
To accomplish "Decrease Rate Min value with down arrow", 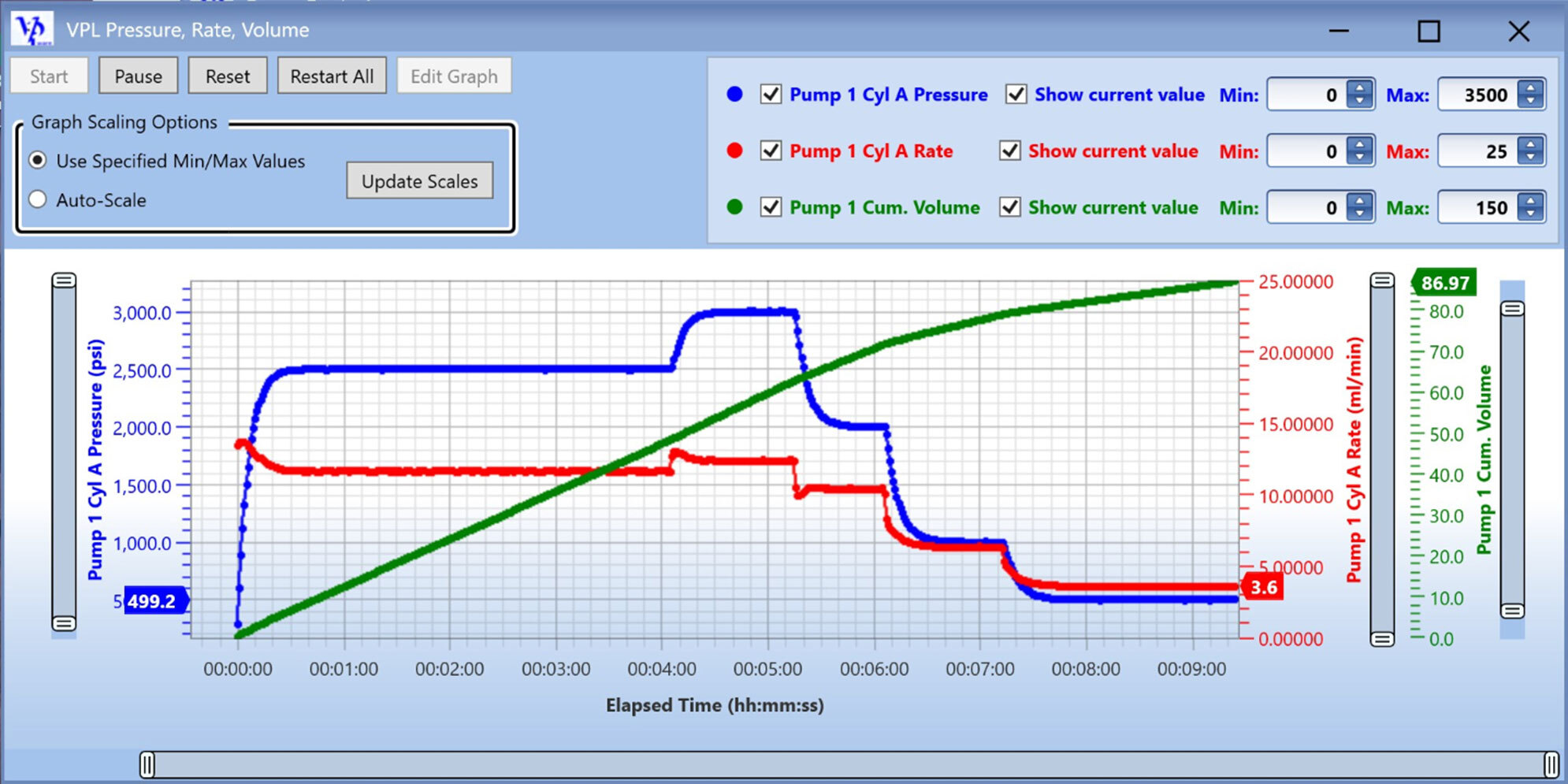I will (1360, 158).
